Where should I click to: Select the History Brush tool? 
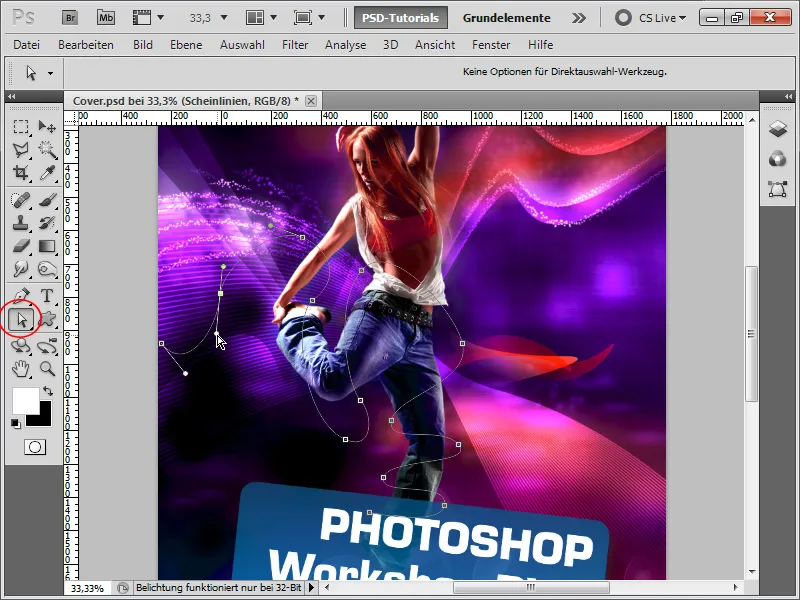tap(47, 223)
